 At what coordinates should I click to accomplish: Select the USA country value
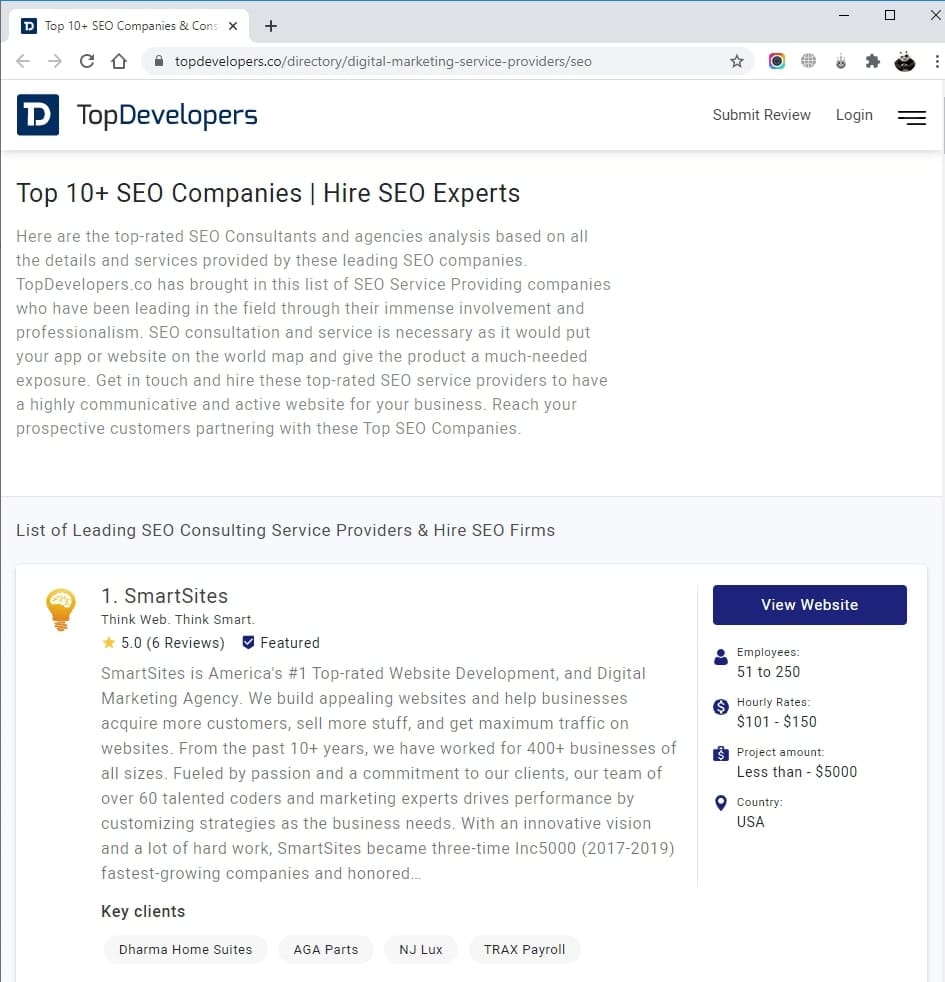pyautogui.click(x=750, y=822)
